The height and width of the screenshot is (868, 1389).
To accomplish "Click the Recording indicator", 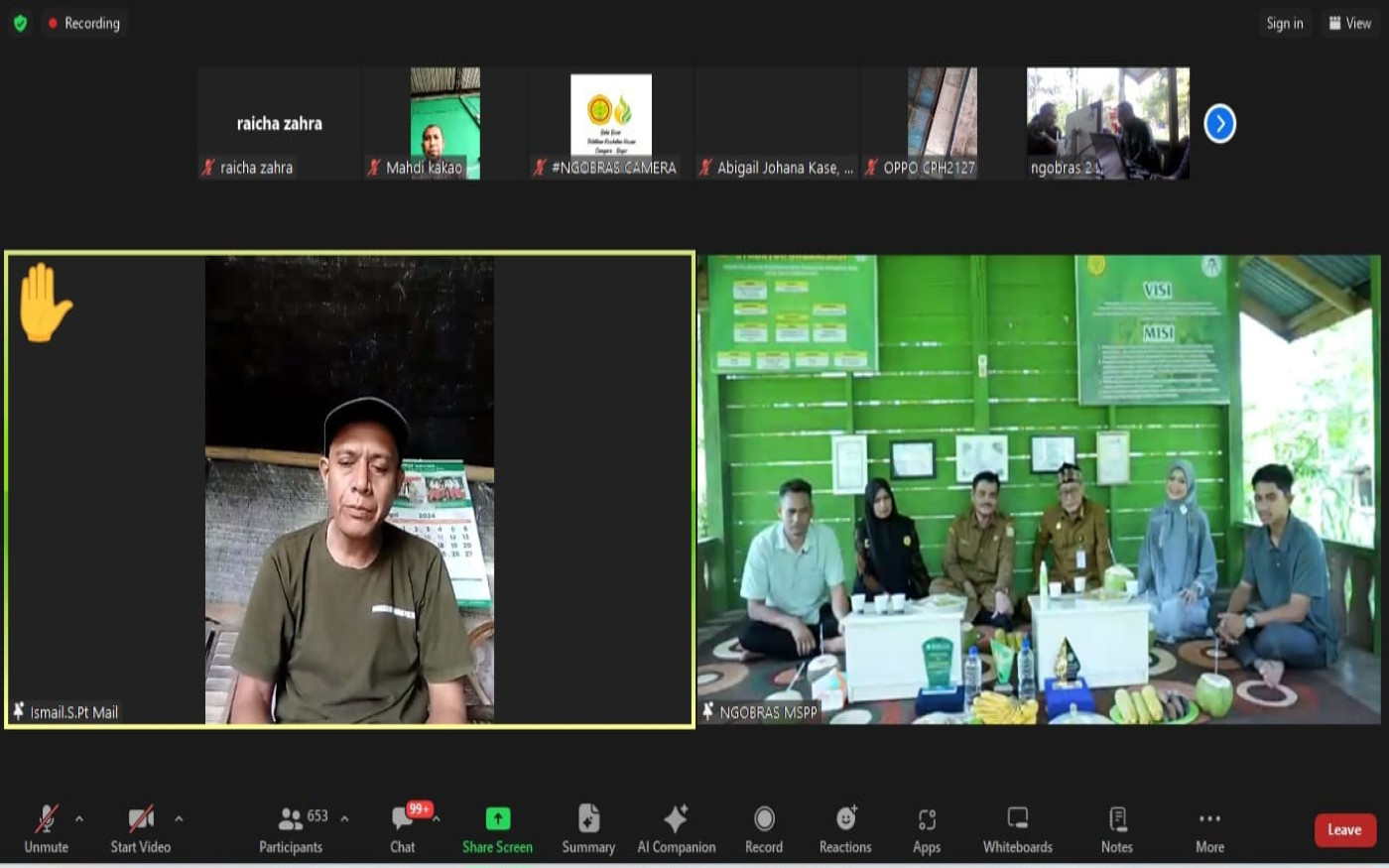I will click(x=84, y=23).
